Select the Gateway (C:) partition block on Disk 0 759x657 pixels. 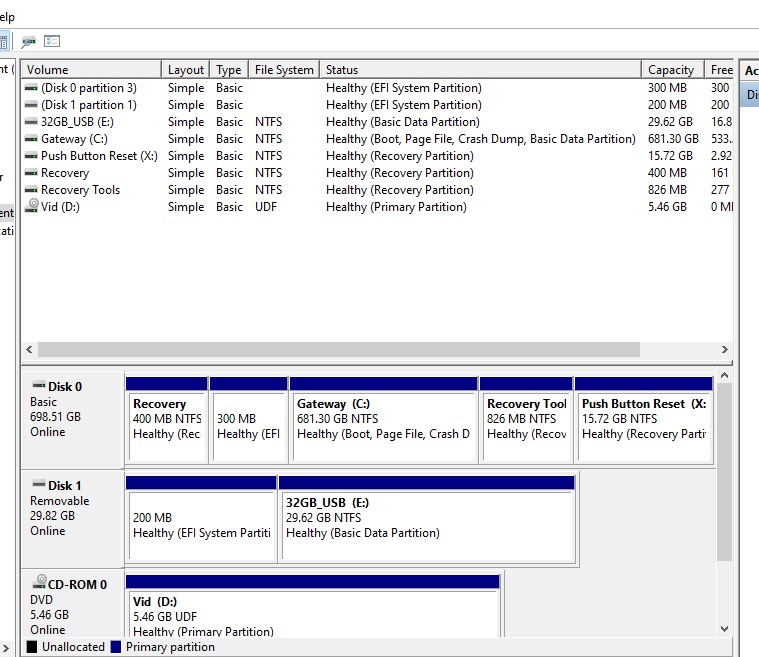tap(383, 420)
